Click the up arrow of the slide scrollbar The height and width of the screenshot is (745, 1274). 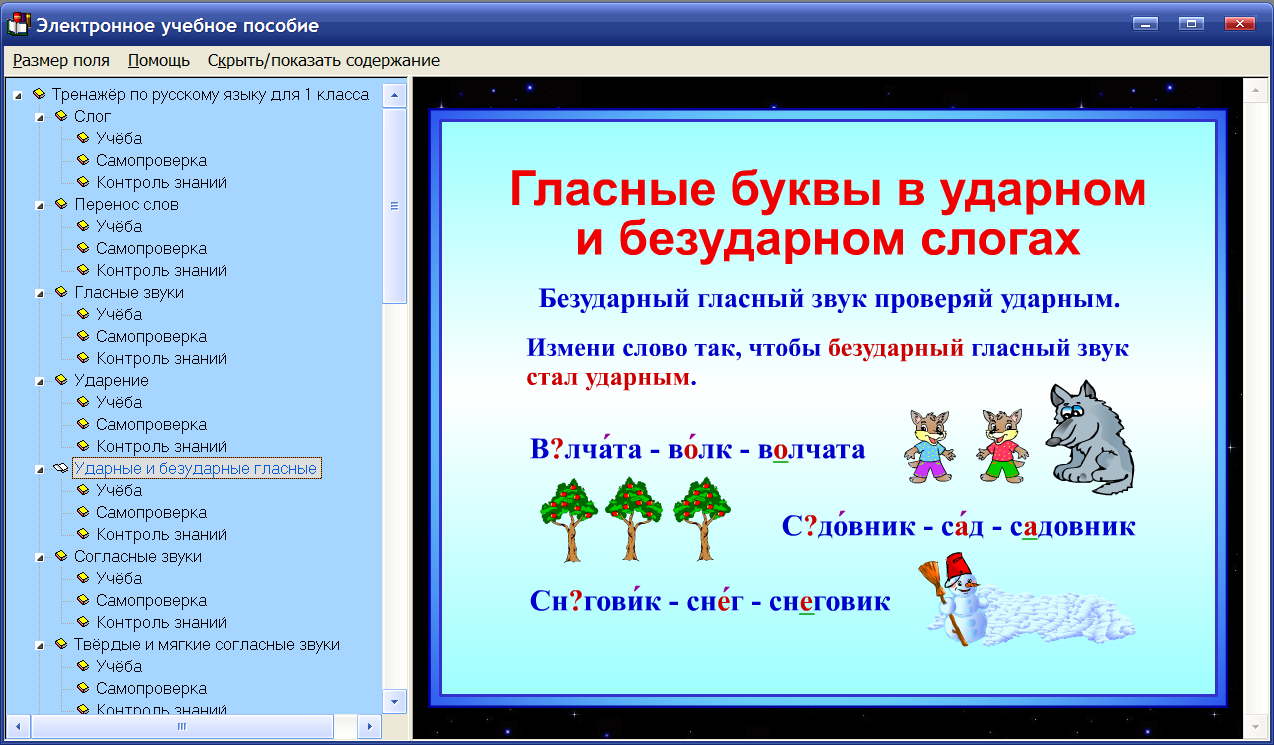(1255, 92)
